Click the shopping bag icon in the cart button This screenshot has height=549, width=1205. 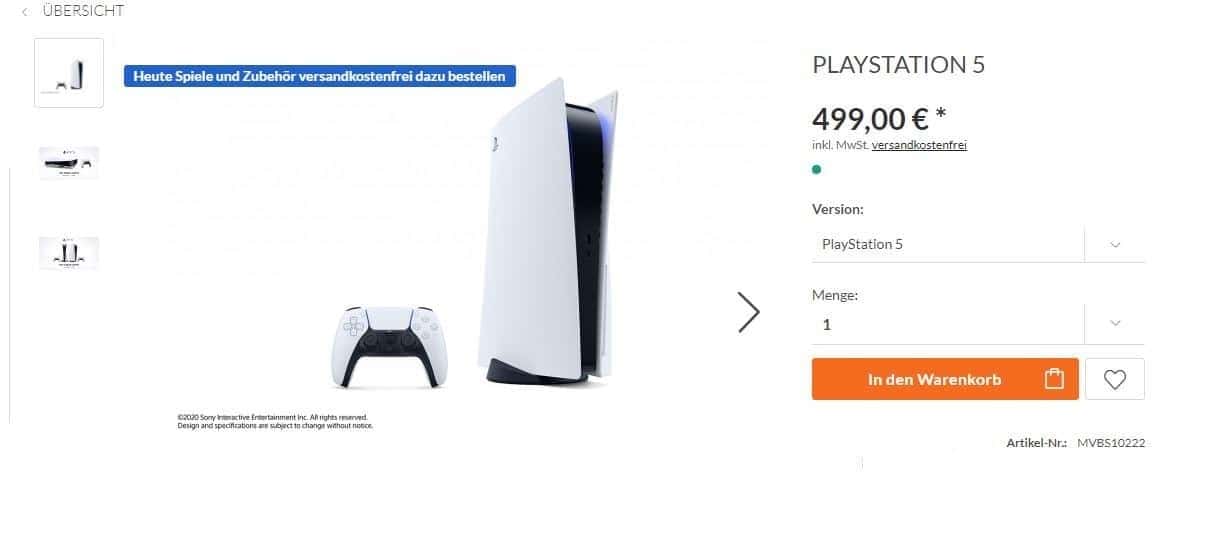1053,379
